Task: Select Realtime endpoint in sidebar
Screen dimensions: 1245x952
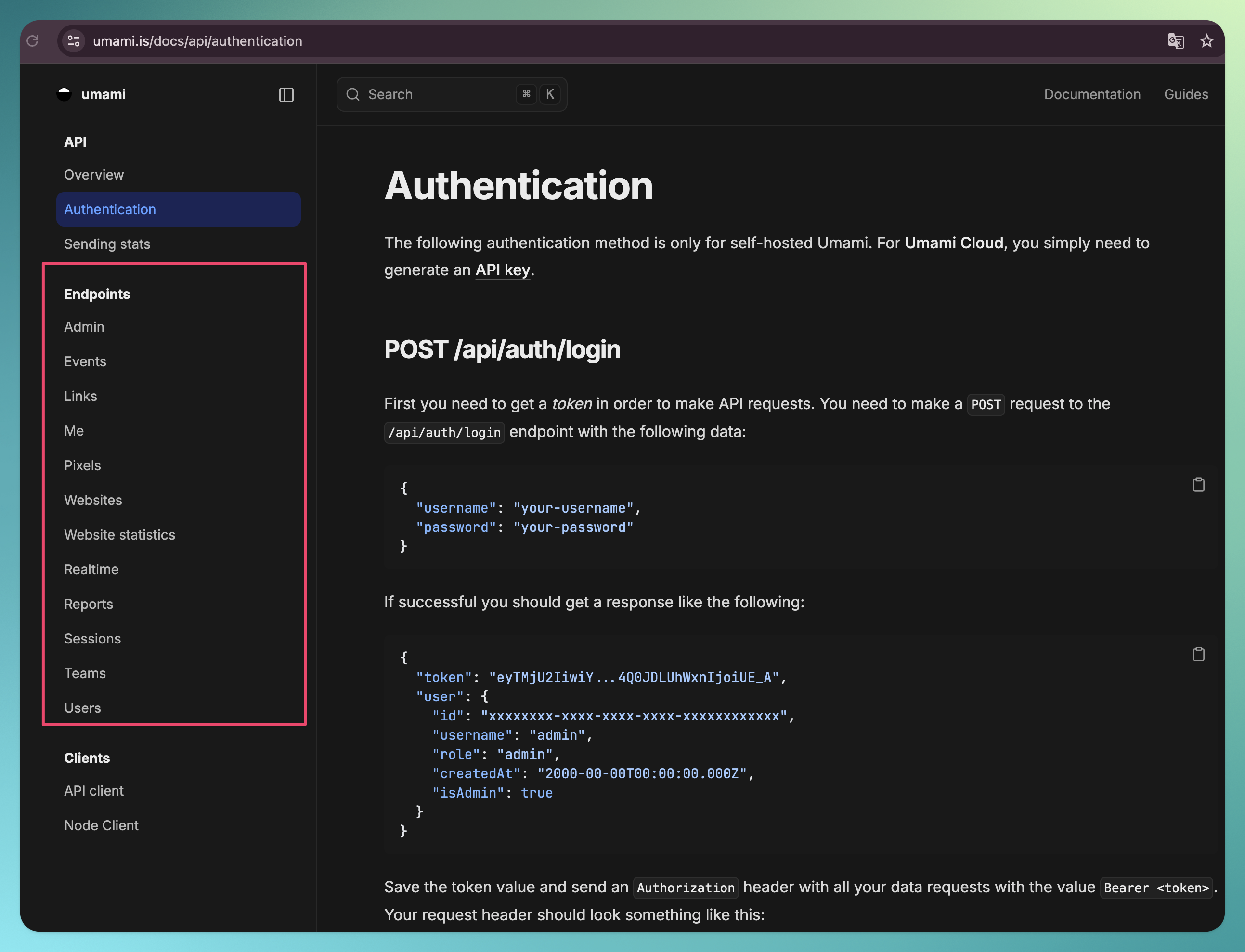Action: 91,569
